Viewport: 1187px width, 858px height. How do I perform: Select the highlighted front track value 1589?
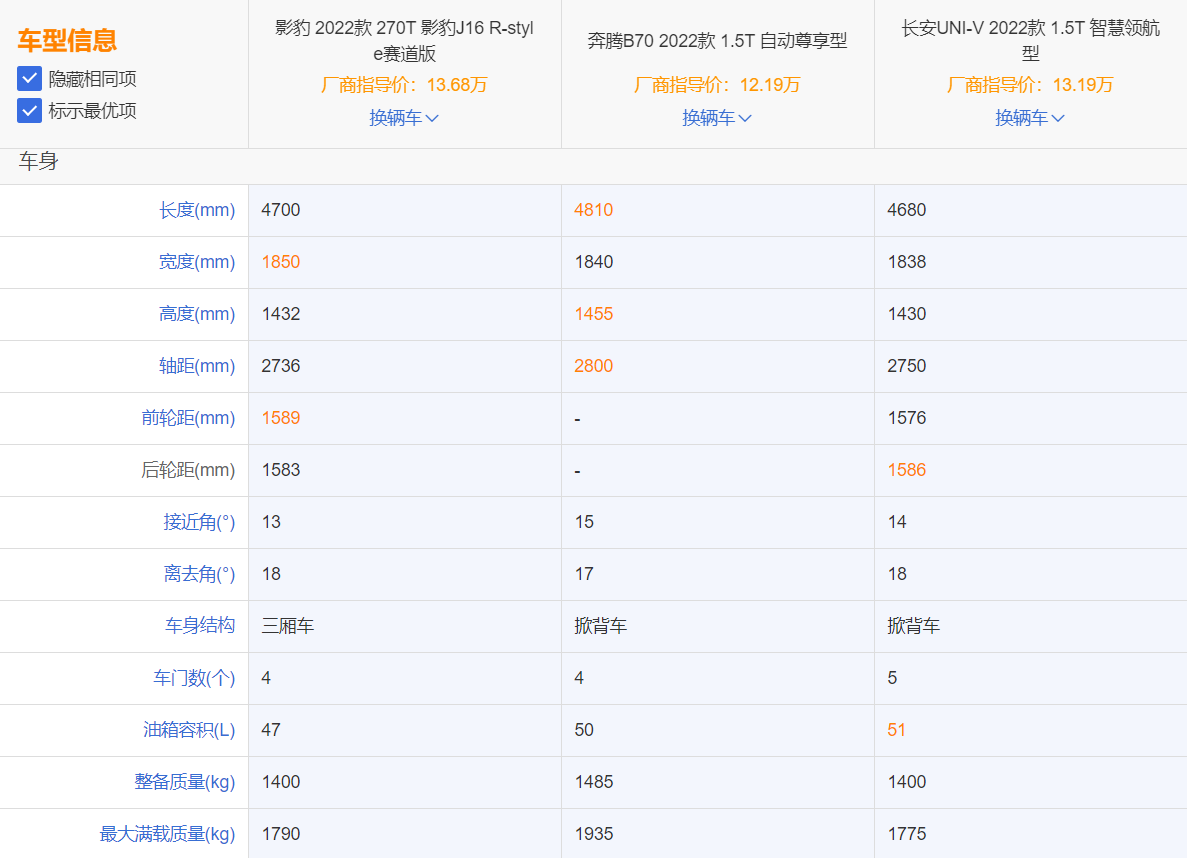point(281,418)
